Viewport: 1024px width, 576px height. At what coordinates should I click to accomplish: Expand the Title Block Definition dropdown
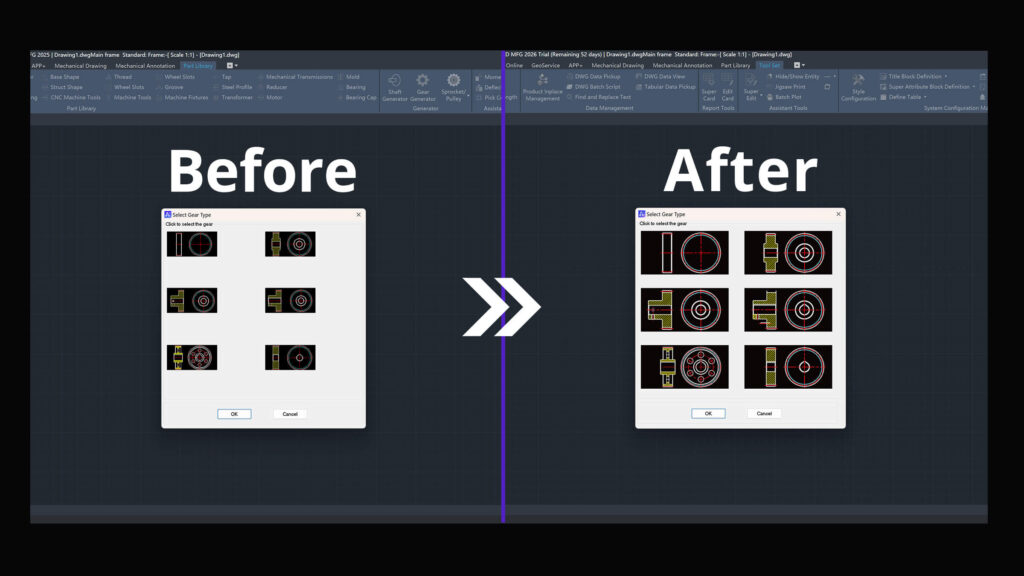pos(946,76)
